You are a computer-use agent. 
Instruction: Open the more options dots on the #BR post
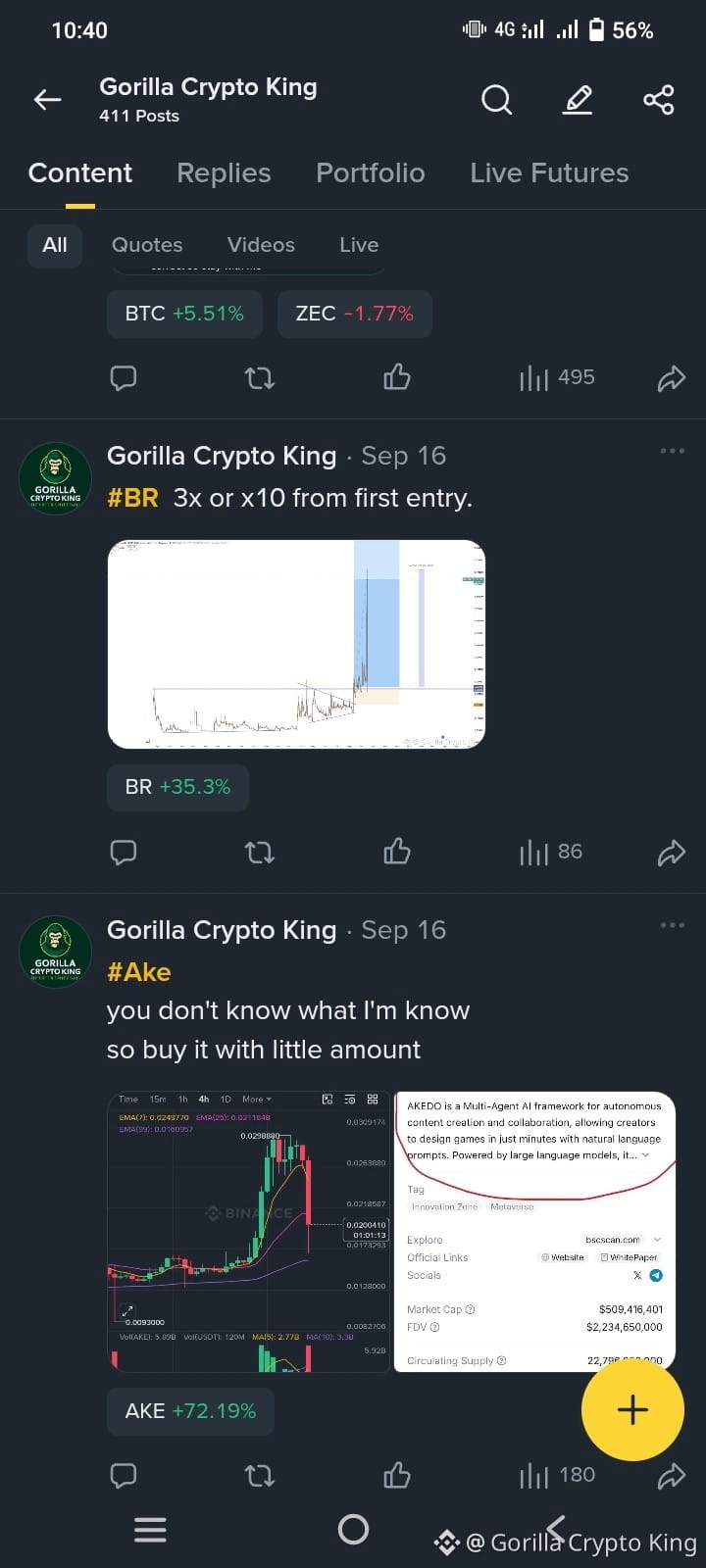(x=673, y=451)
